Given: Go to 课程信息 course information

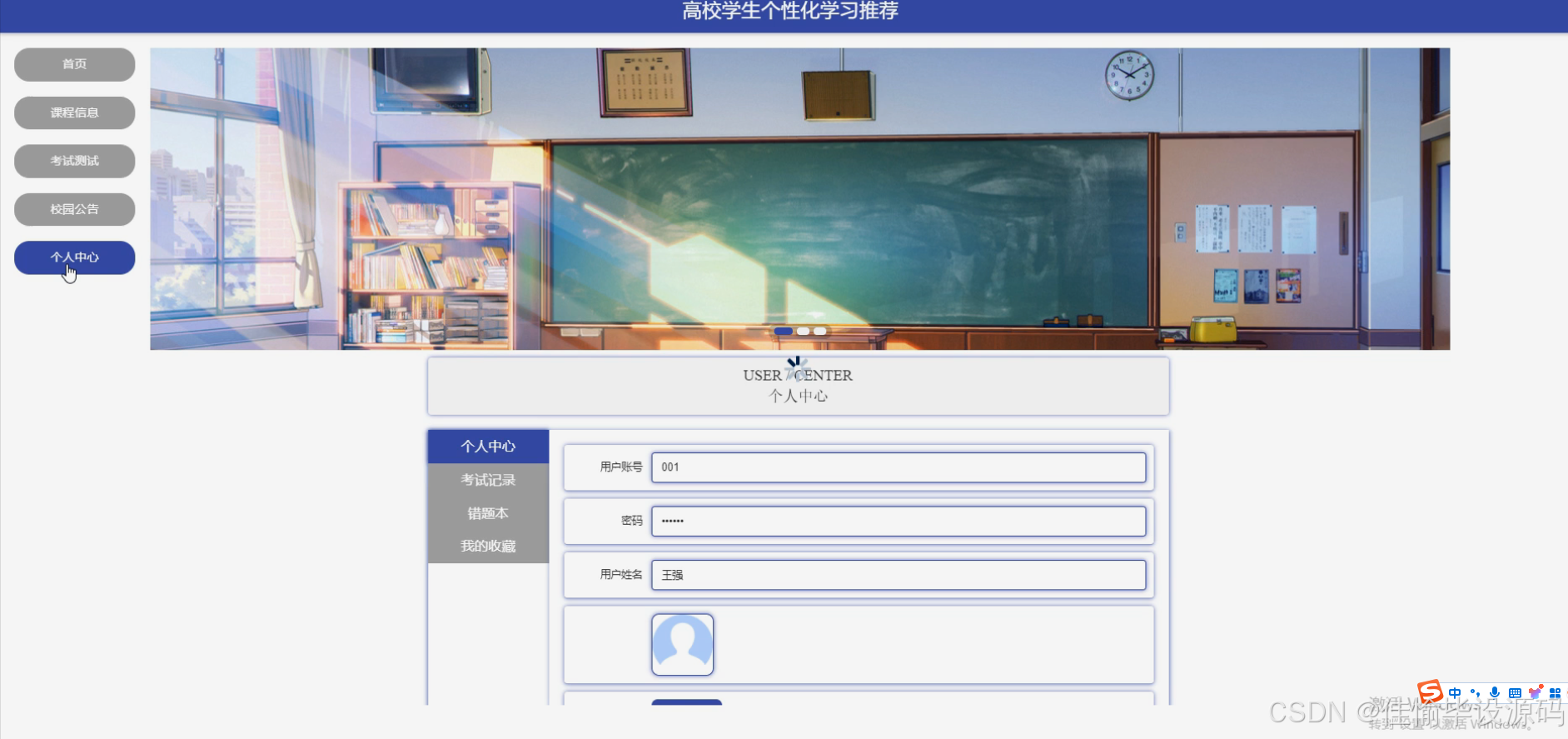Looking at the screenshot, I should (74, 112).
